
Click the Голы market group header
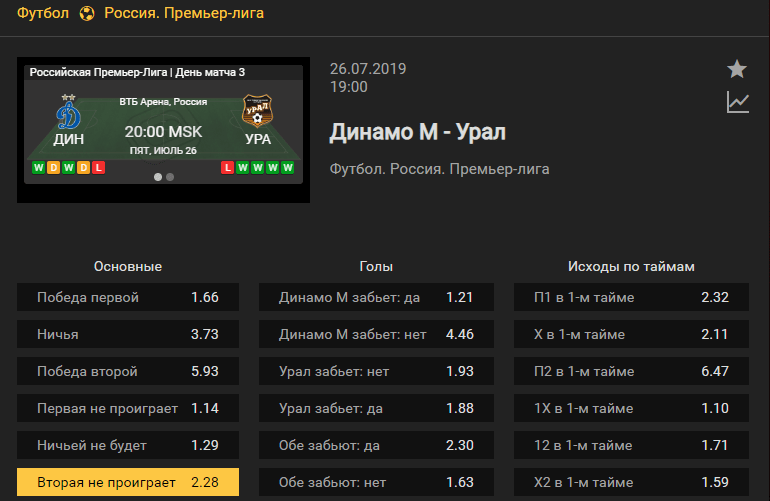376,266
